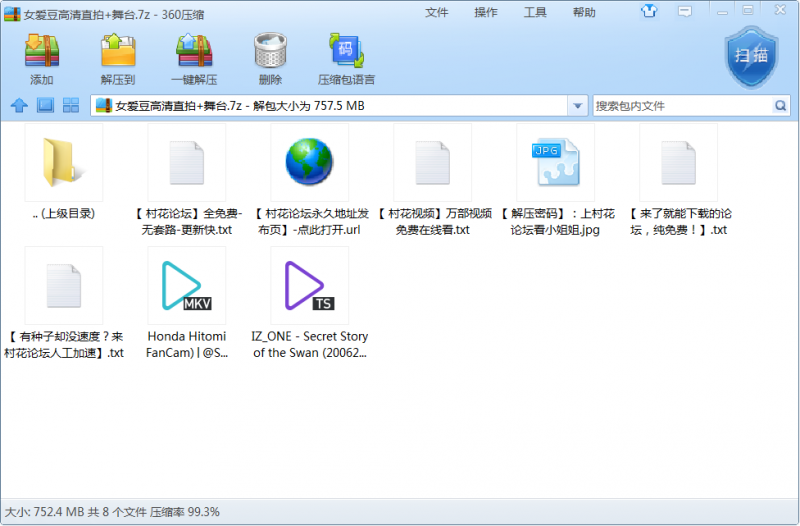
Task: Open the 操作 menu
Action: pyautogui.click(x=486, y=13)
